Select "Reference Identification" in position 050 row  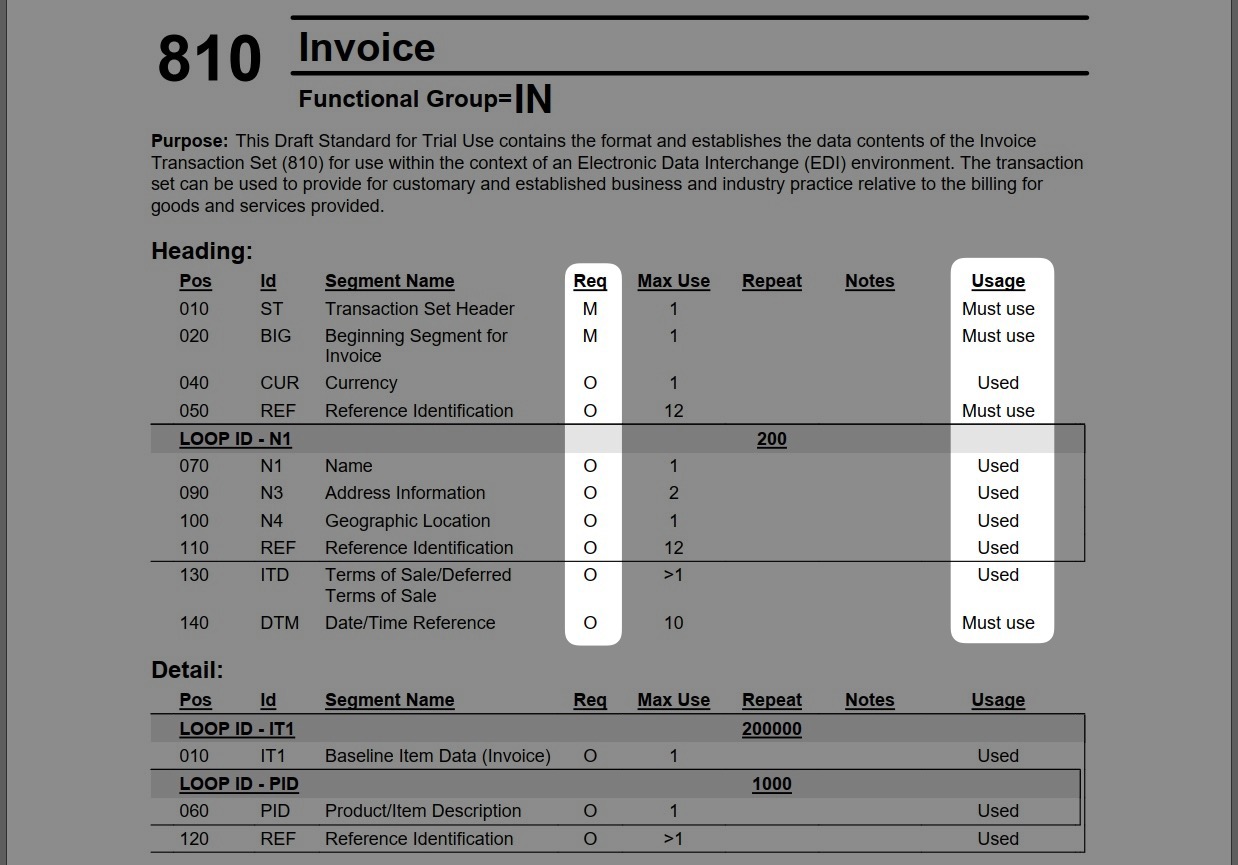point(419,411)
